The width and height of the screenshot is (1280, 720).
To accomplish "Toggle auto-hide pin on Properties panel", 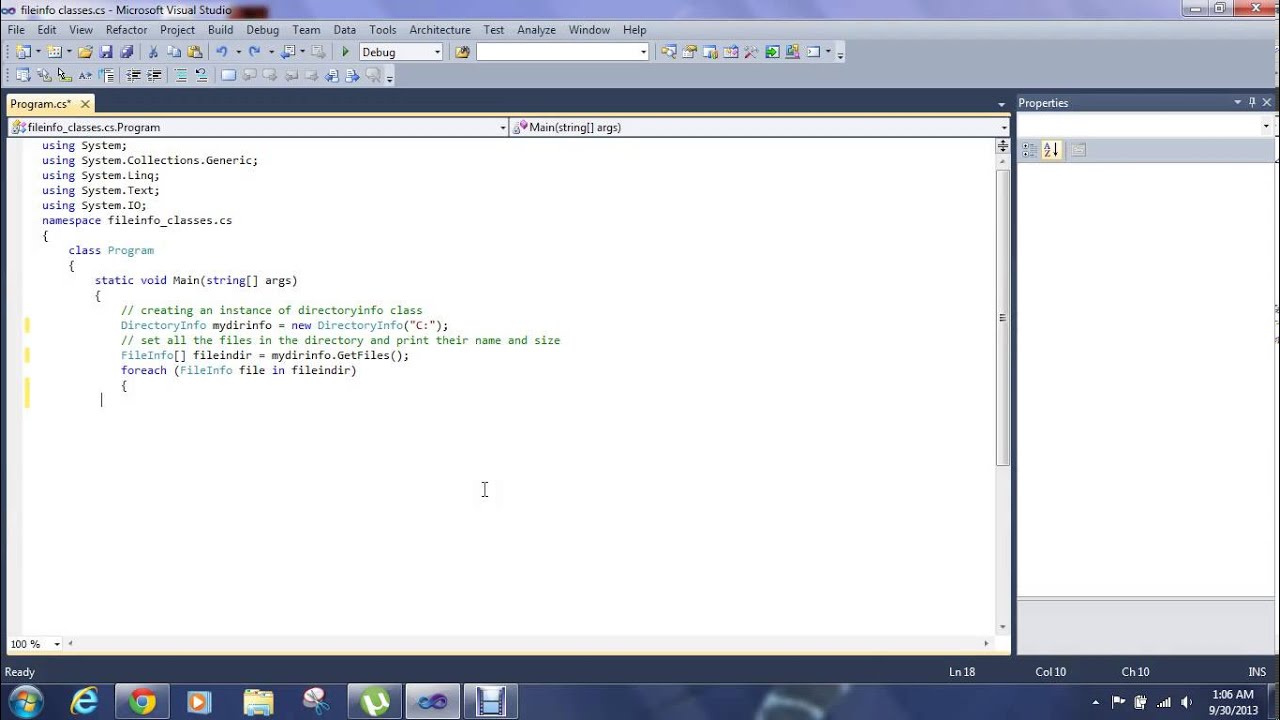I will (x=1252, y=102).
